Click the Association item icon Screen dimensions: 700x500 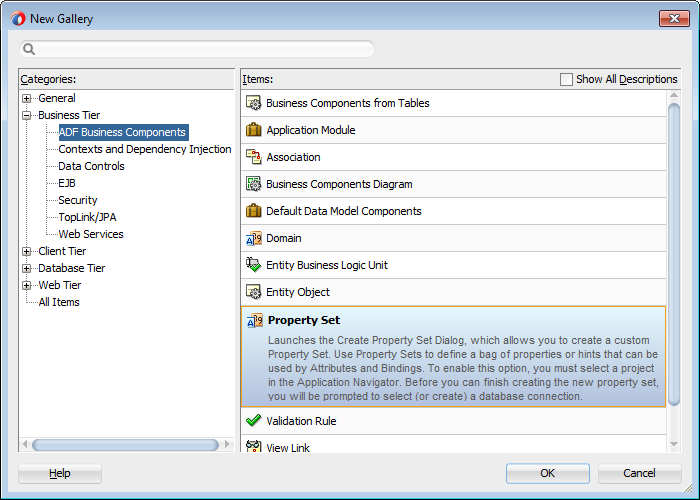point(254,157)
